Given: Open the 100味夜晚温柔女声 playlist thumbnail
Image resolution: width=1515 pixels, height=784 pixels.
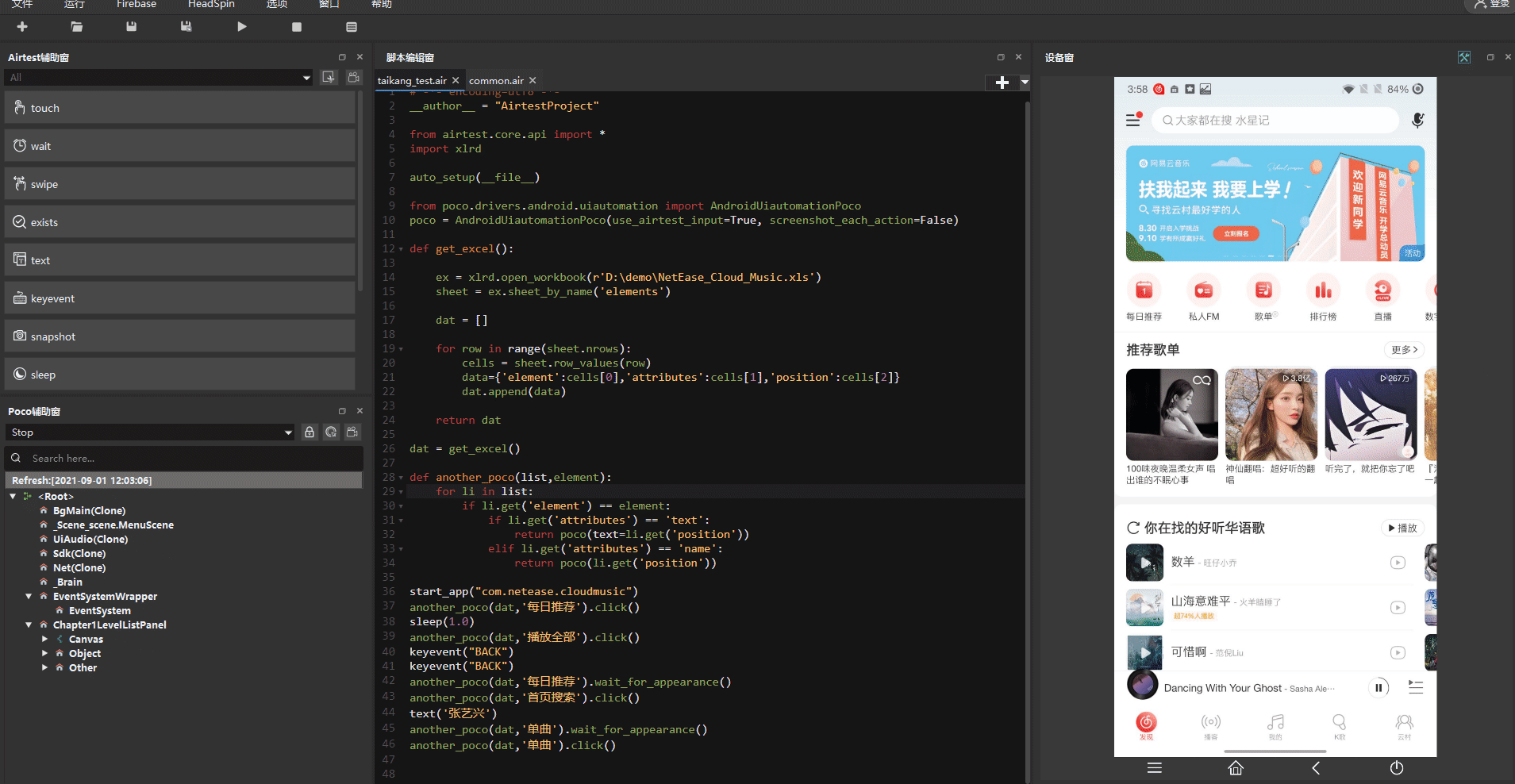Looking at the screenshot, I should tap(1171, 414).
